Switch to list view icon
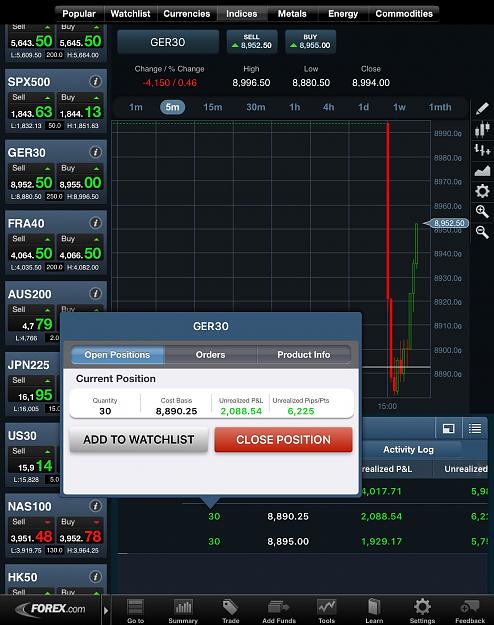Screen dimensions: 494x625 click(474, 428)
